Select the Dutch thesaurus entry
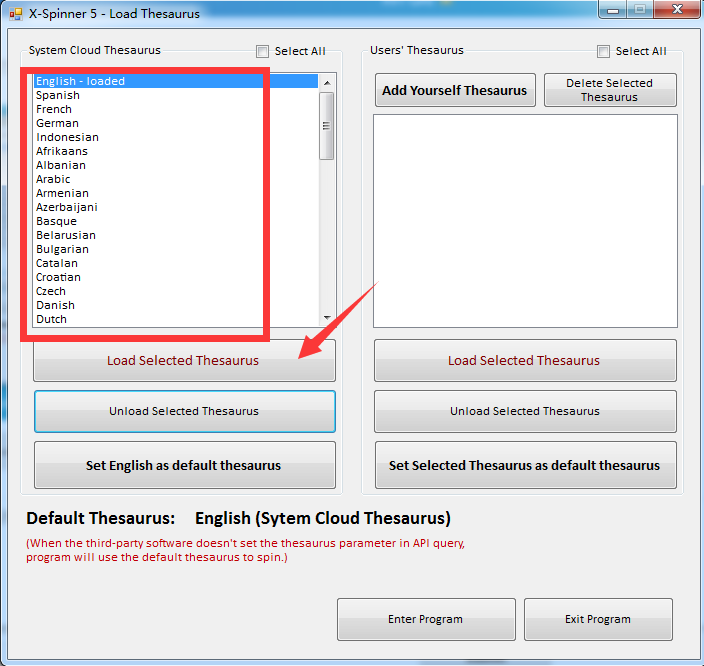 coord(51,319)
